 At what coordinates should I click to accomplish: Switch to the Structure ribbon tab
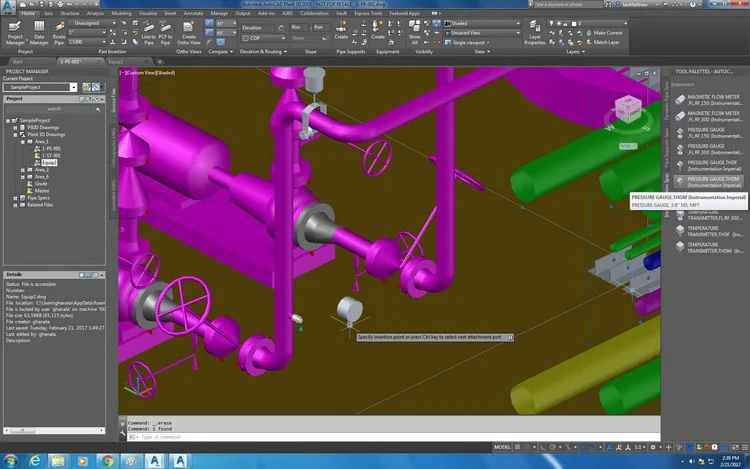(x=70, y=13)
